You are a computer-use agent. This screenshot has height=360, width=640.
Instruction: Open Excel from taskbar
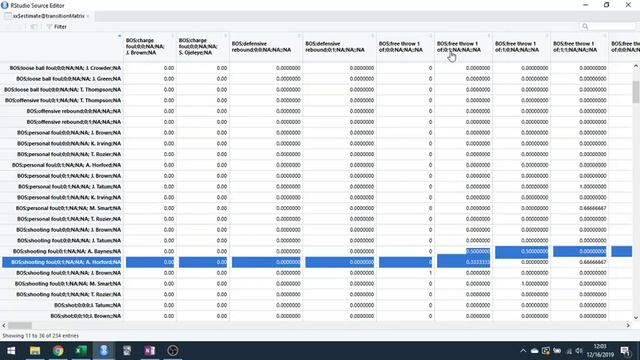(81, 351)
